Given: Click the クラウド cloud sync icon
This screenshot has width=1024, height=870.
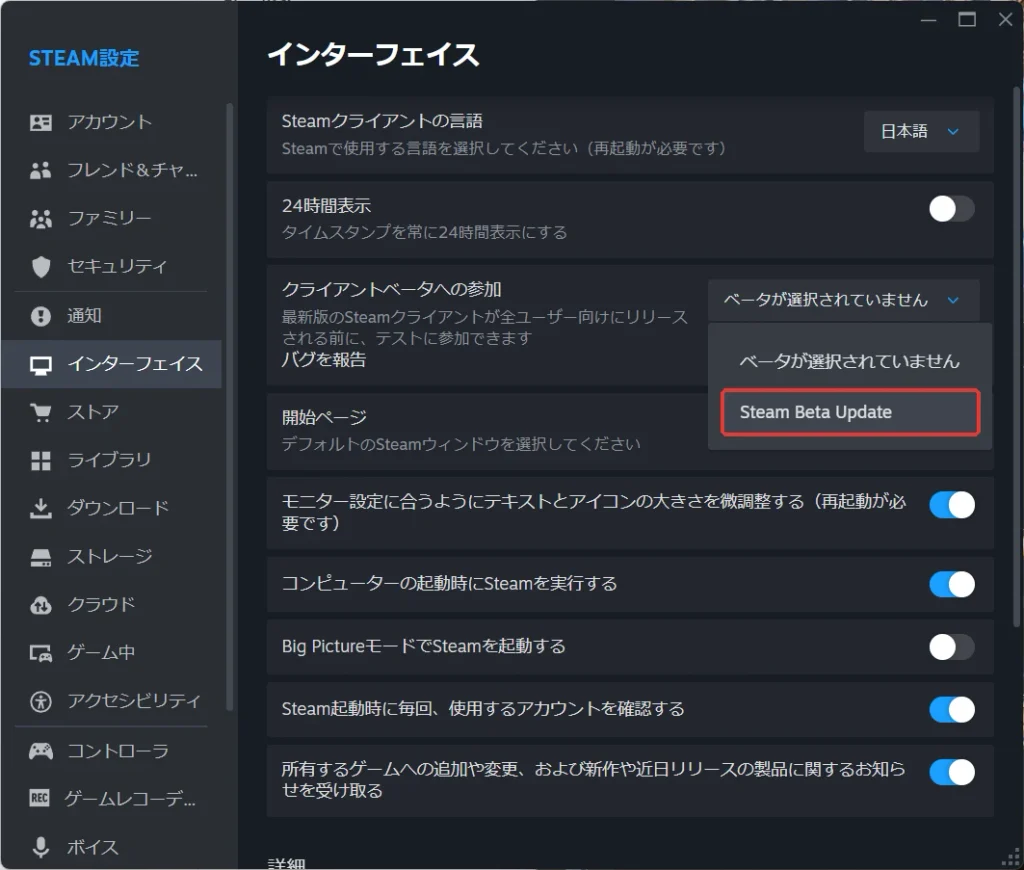Looking at the screenshot, I should [40, 605].
